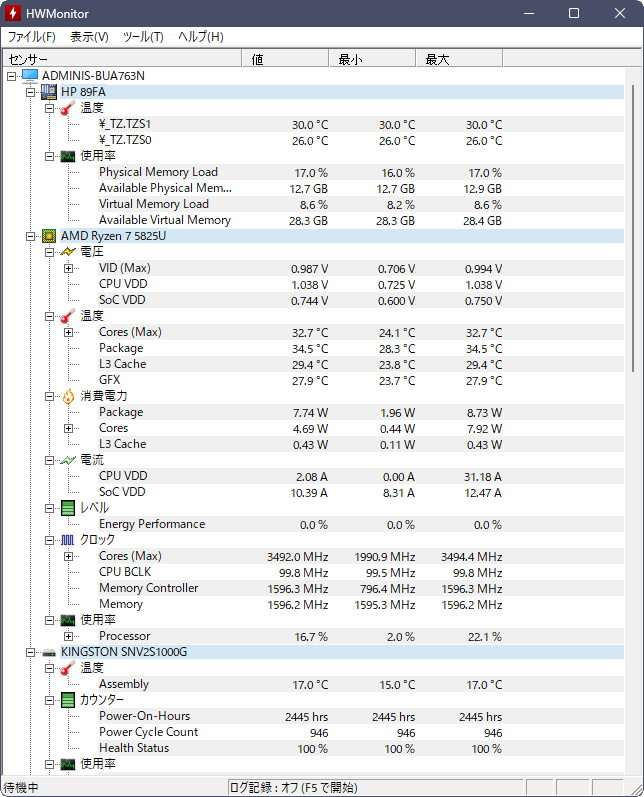Click the flame icon next to 消費電力

(68, 396)
